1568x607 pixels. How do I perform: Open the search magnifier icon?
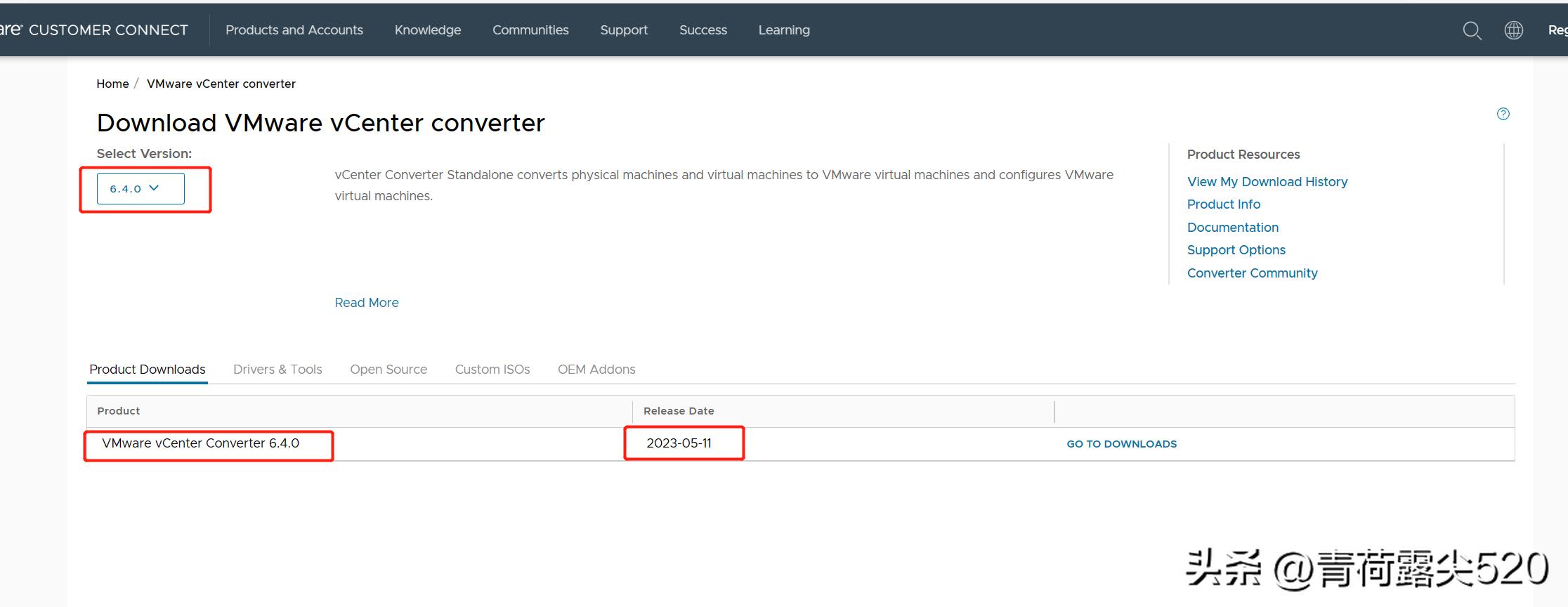(1472, 30)
